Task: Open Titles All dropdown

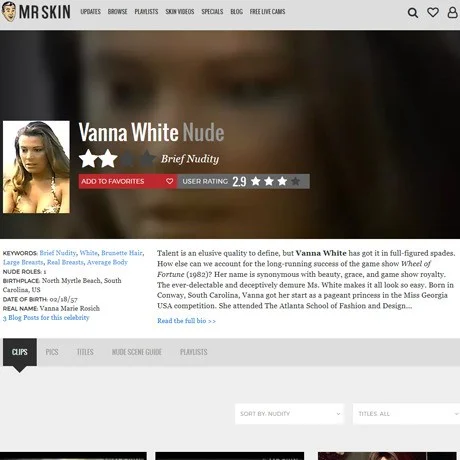Action: [x=406, y=414]
